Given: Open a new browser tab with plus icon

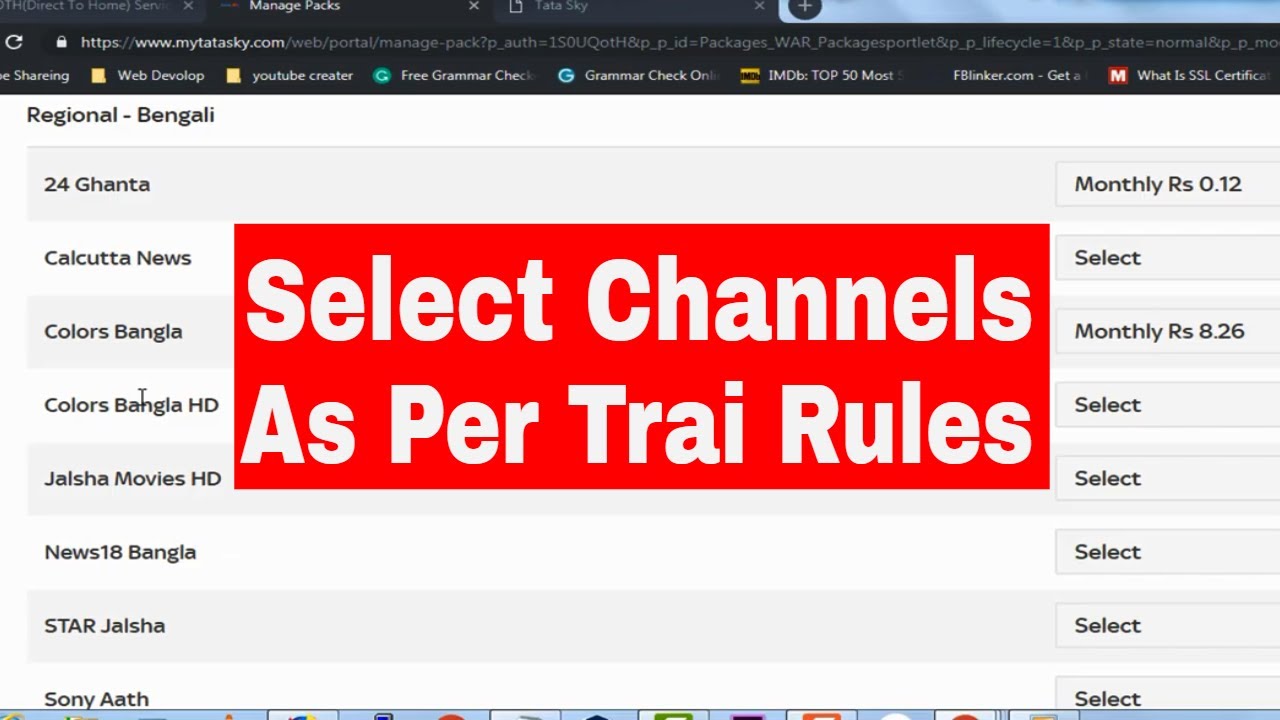Looking at the screenshot, I should point(805,7).
